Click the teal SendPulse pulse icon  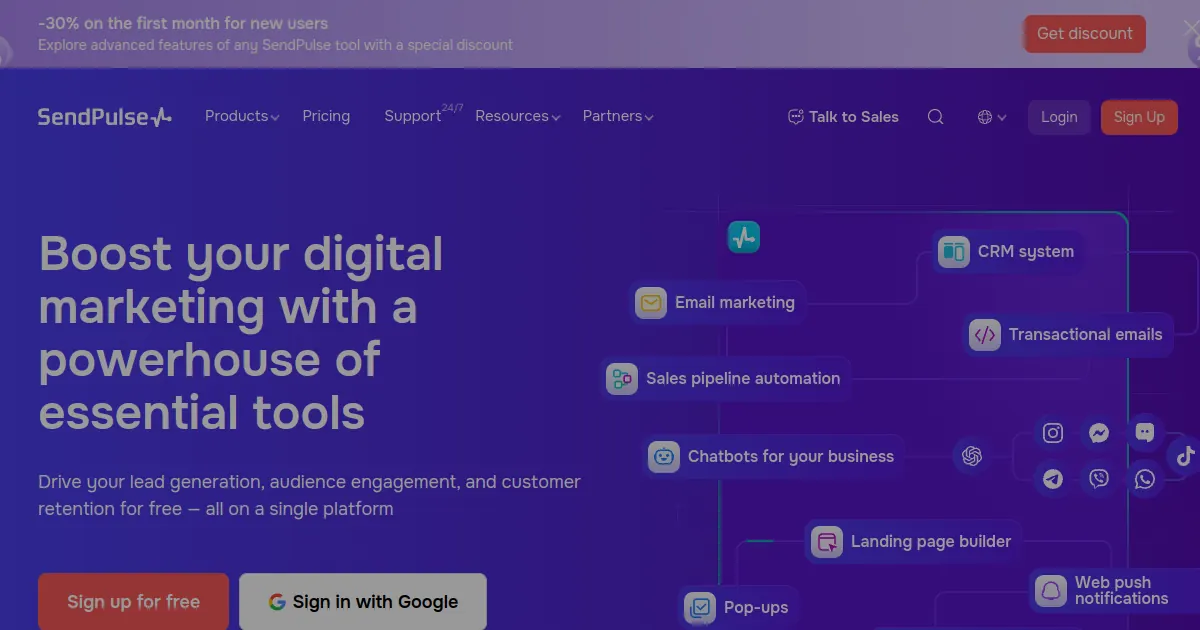(x=743, y=237)
